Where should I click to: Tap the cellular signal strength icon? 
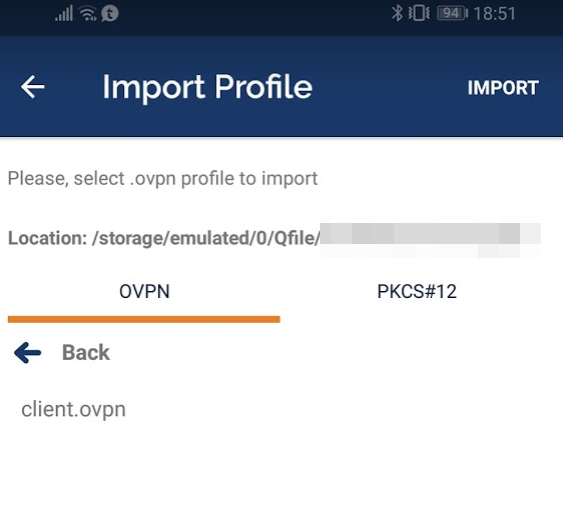(x=64, y=14)
